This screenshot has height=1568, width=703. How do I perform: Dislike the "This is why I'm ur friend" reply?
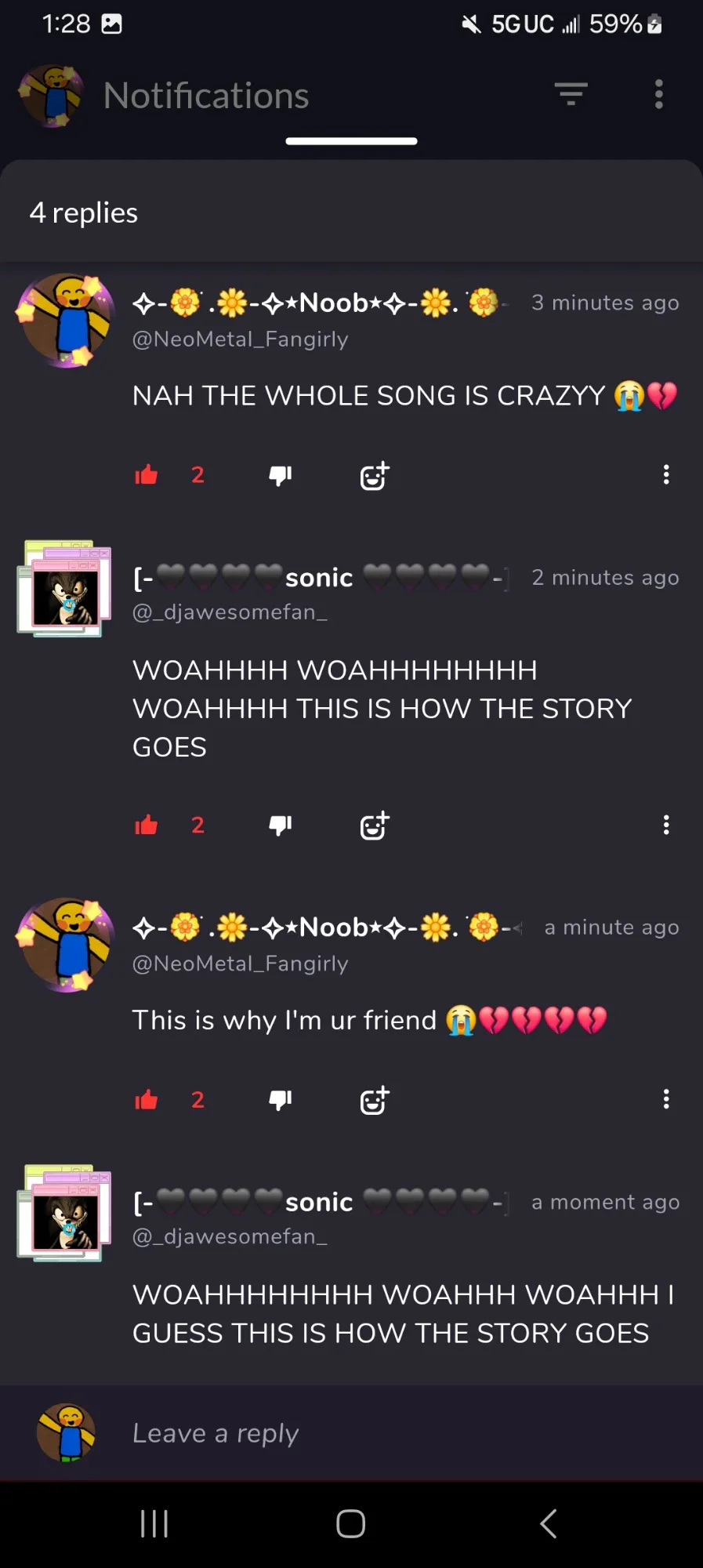coord(280,1100)
